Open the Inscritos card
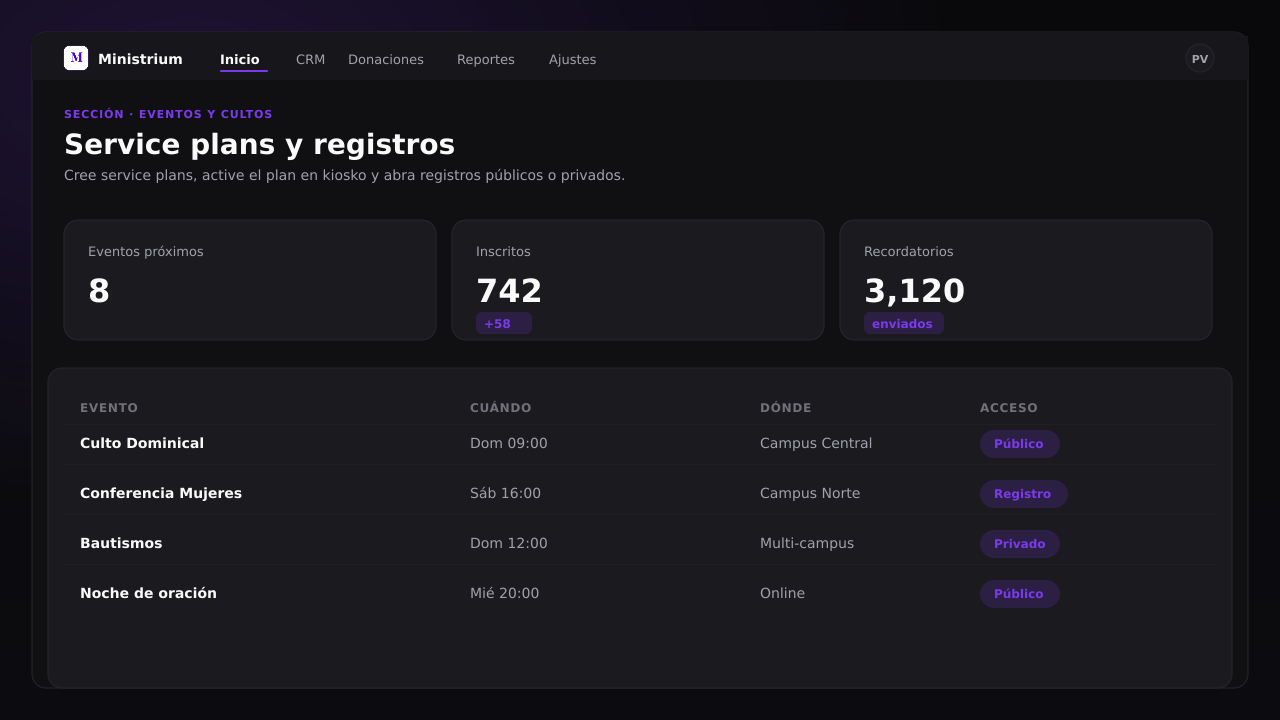This screenshot has width=1280, height=720. (638, 280)
